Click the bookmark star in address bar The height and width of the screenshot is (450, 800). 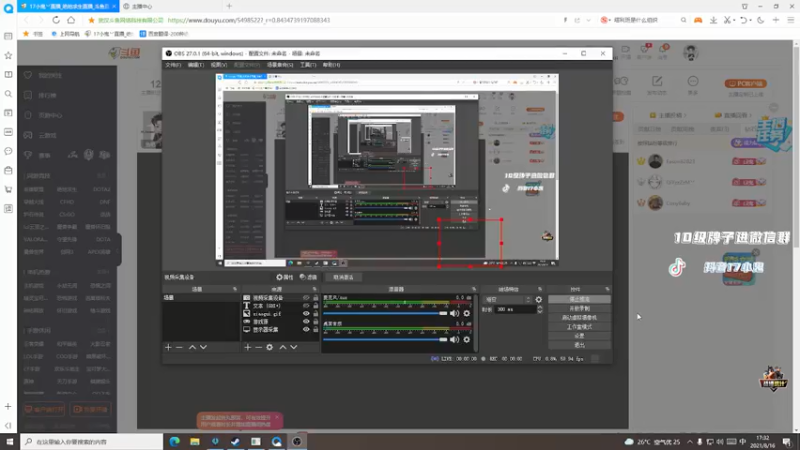point(91,20)
